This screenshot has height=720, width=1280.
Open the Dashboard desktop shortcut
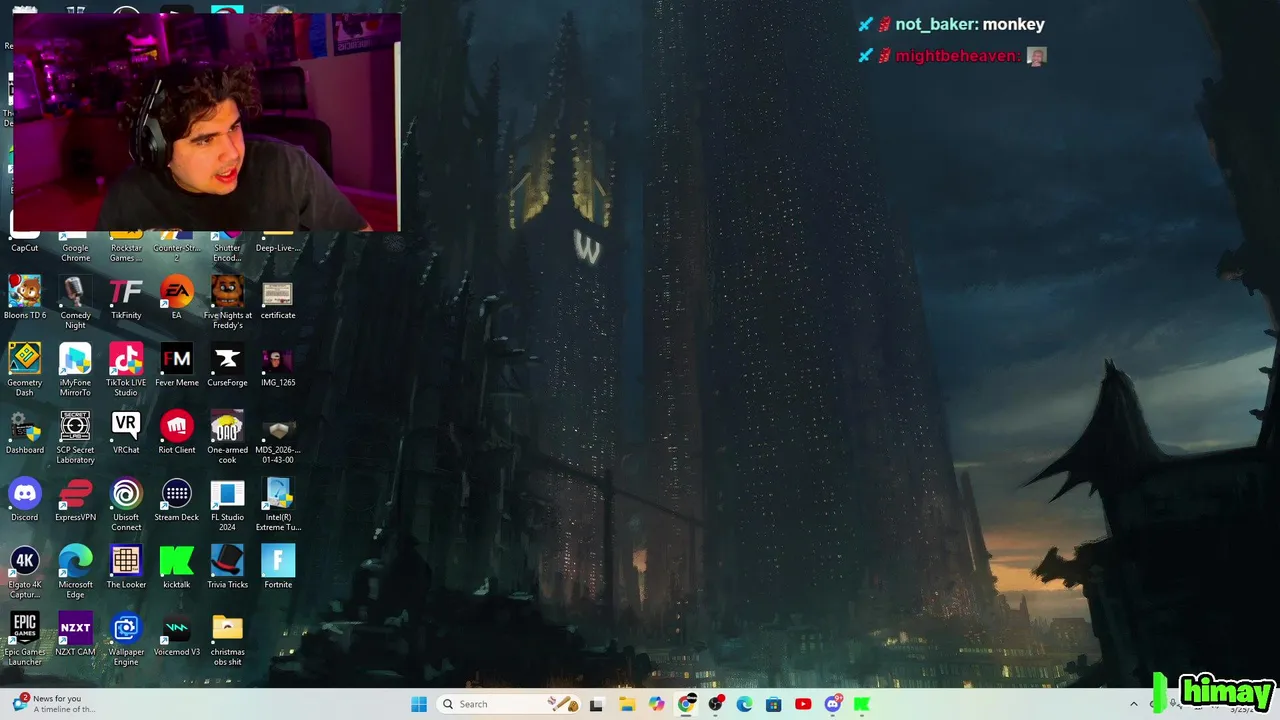click(x=25, y=432)
